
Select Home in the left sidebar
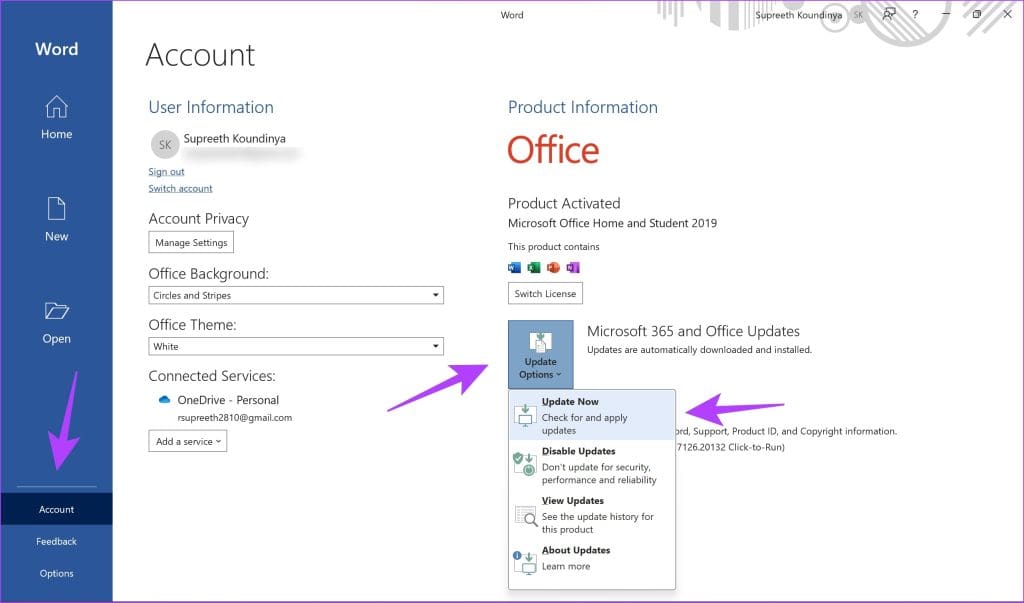(56, 117)
